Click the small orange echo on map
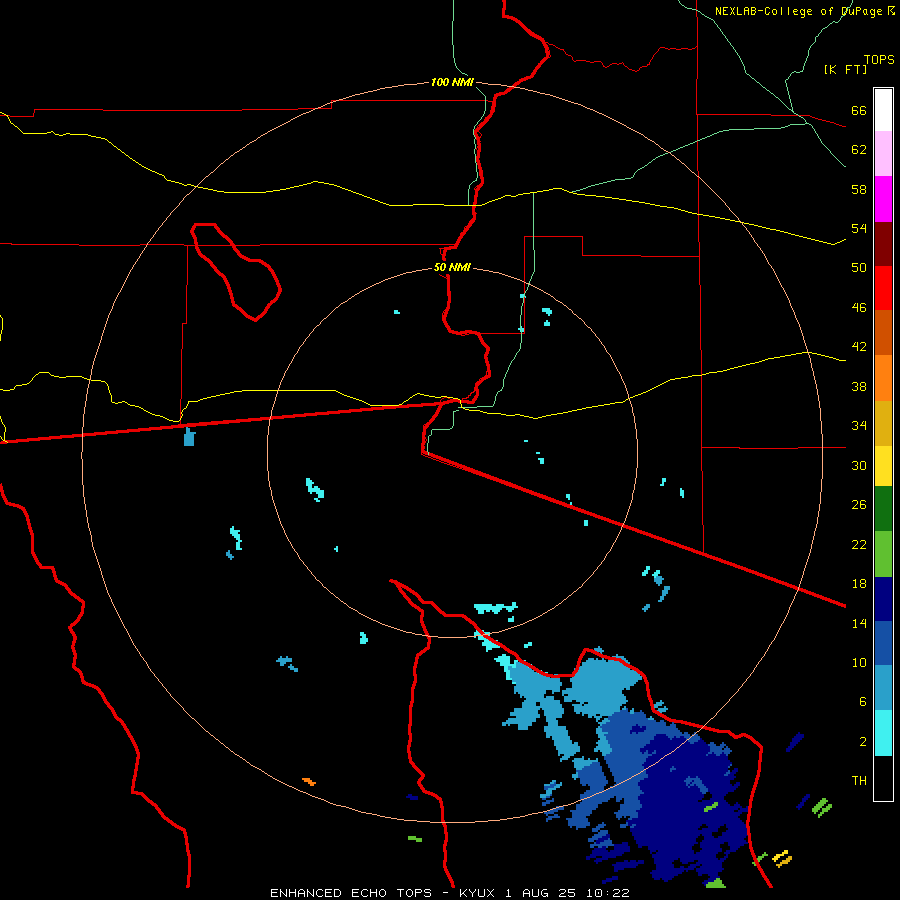Image resolution: width=900 pixels, height=900 pixels. [309, 781]
